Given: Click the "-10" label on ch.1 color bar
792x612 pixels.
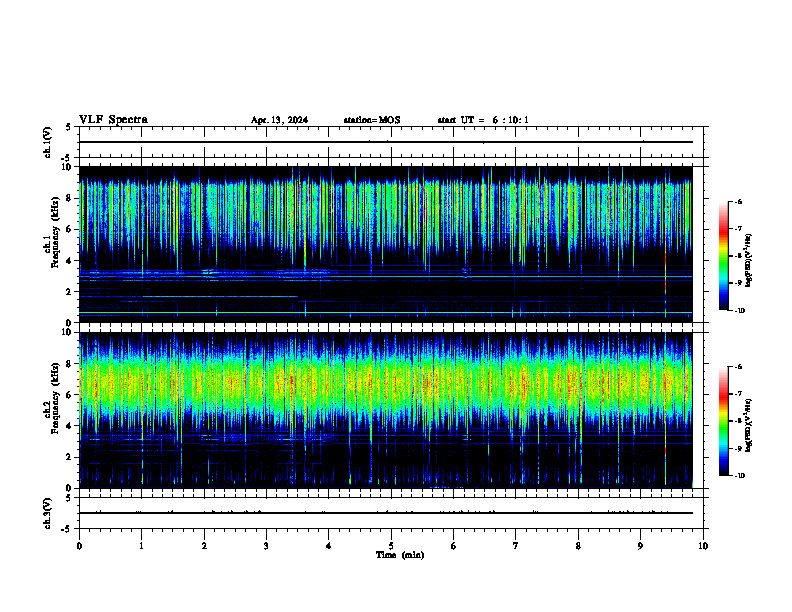Looking at the screenshot, I should tap(739, 311).
